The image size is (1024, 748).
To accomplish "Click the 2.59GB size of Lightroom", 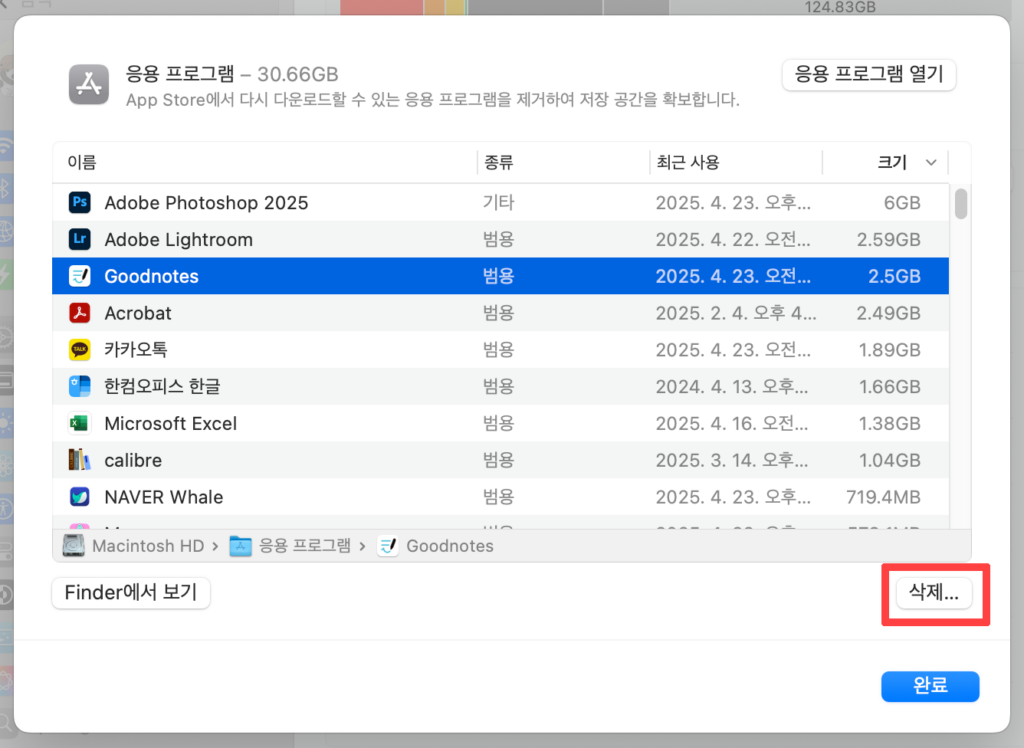I will [889, 239].
